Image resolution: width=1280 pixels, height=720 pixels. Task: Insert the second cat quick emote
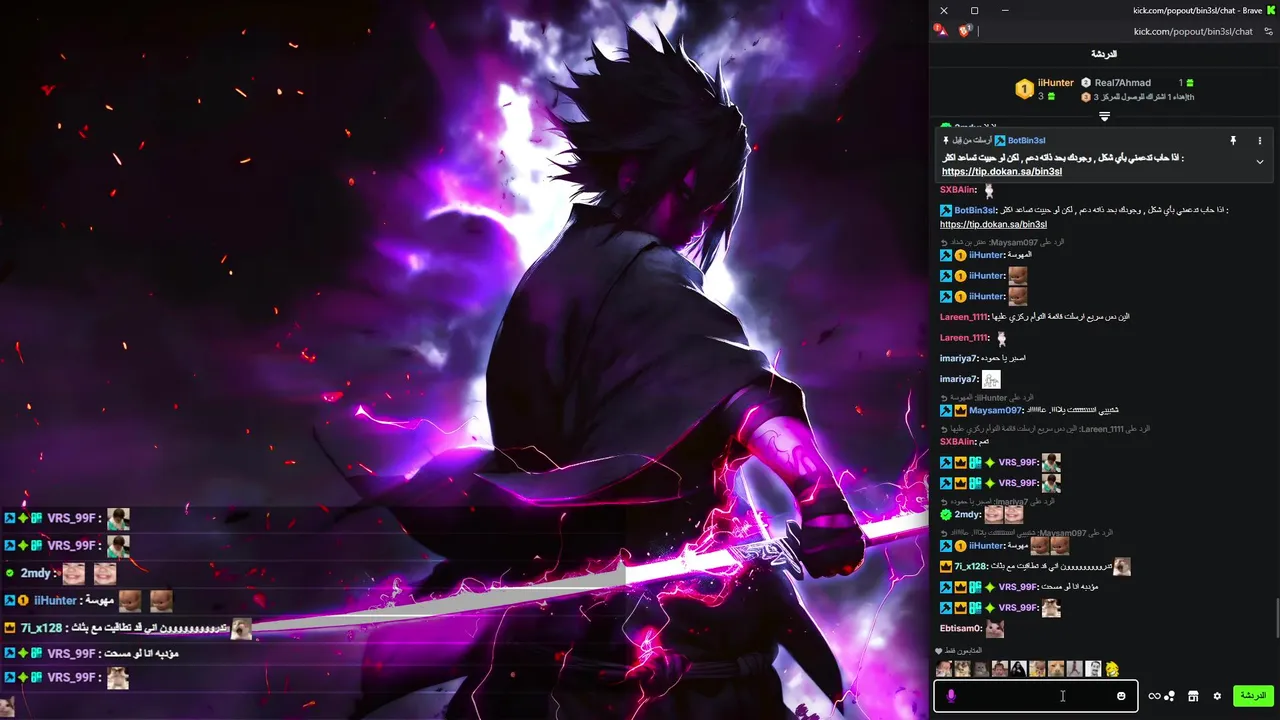coord(962,669)
